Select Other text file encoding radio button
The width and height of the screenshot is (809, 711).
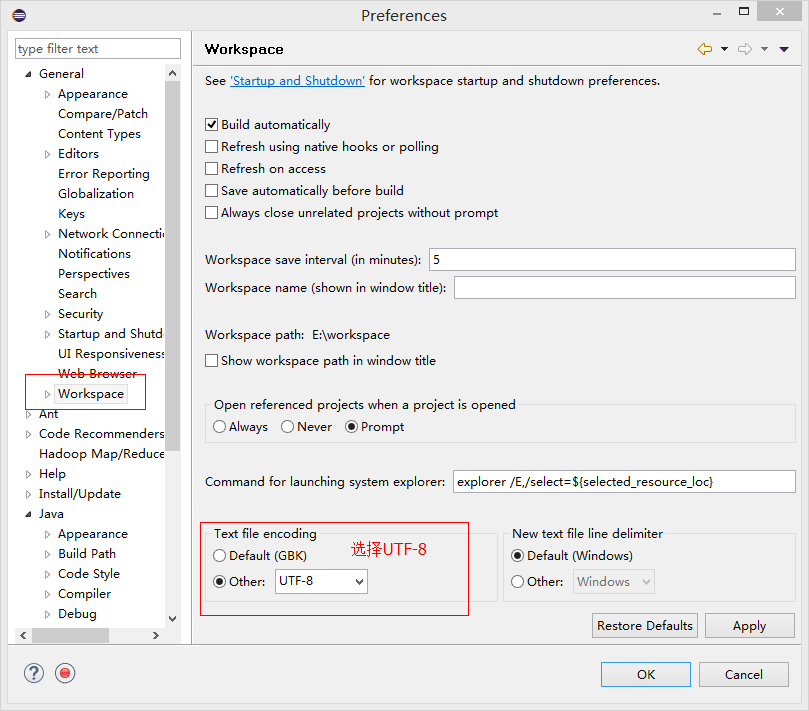tap(219, 581)
